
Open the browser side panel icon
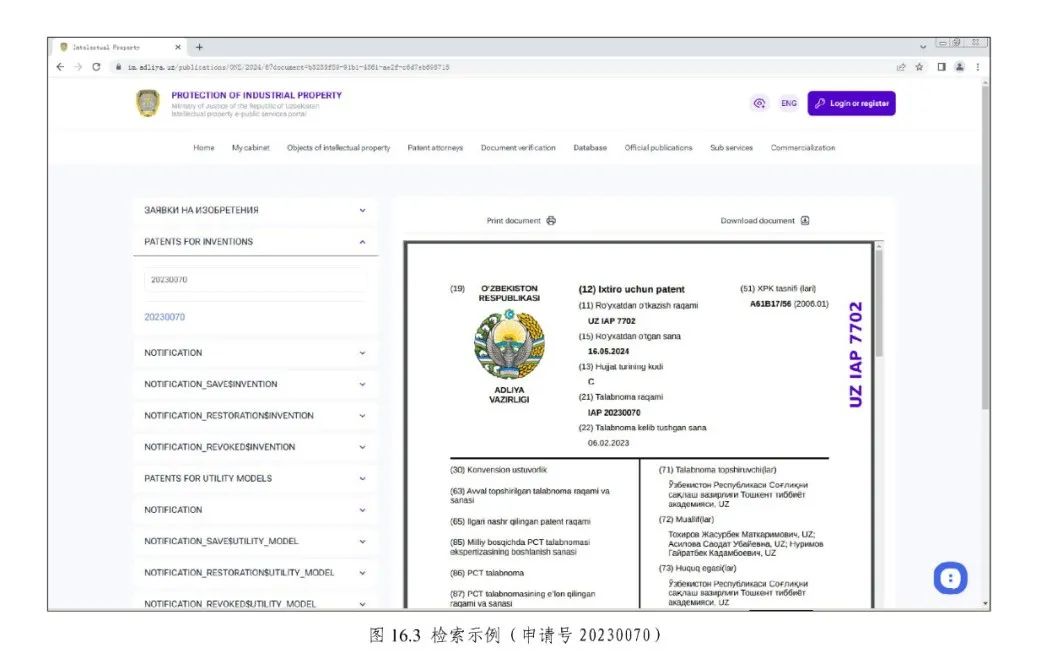click(x=940, y=67)
